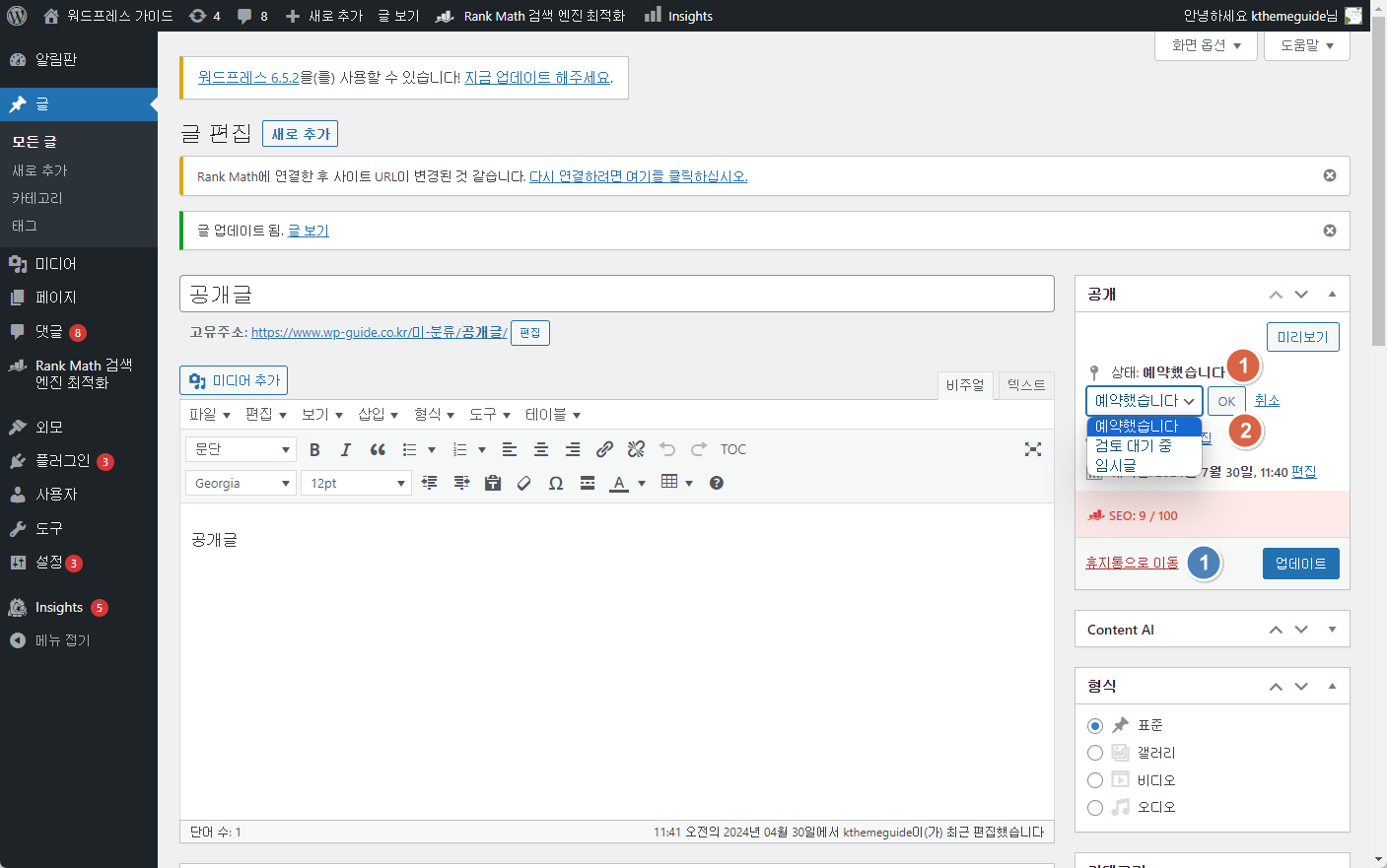
Task: Insert table of contents TOC
Action: click(733, 449)
